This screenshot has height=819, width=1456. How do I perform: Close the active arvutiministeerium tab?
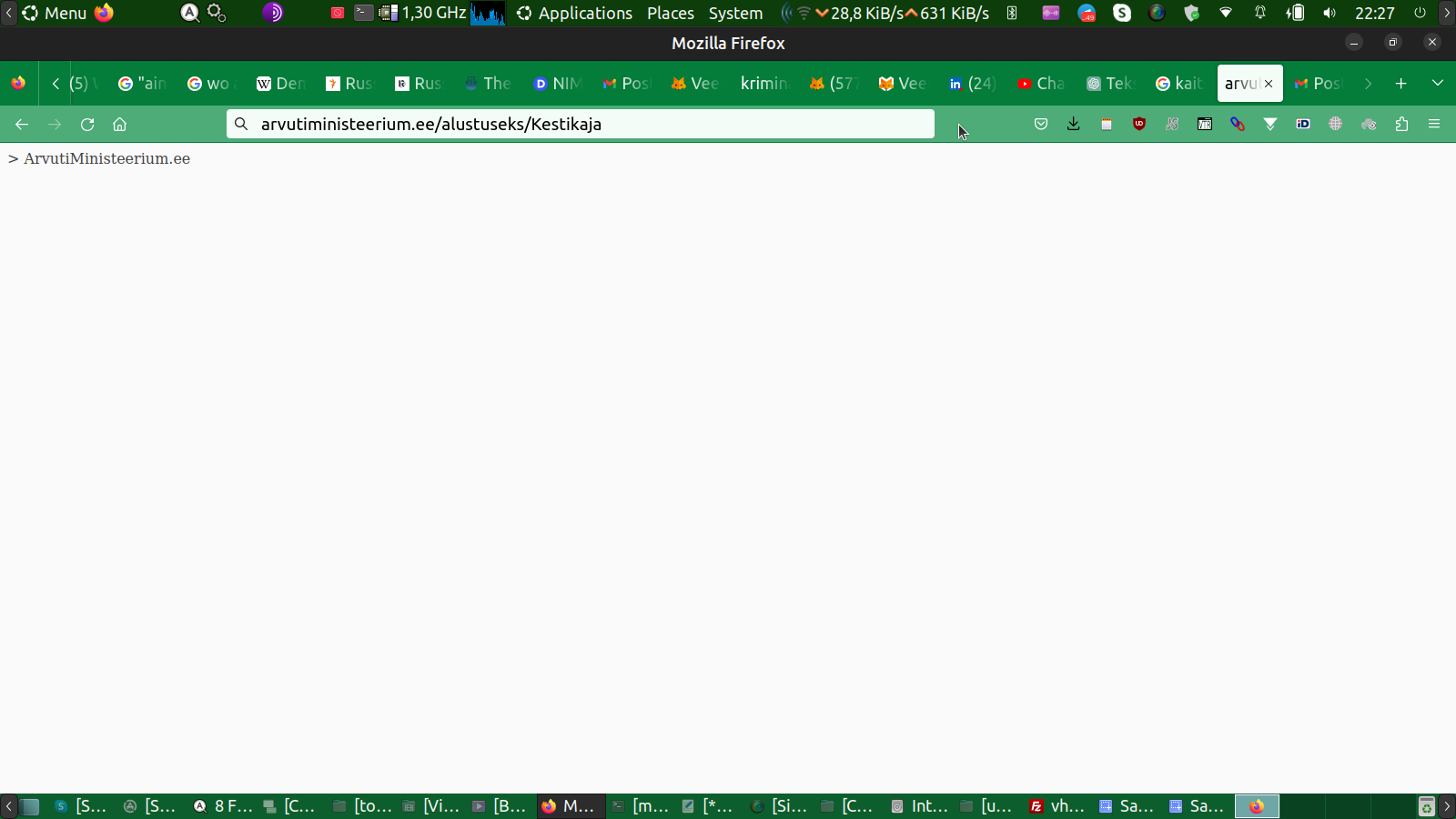(x=1269, y=84)
